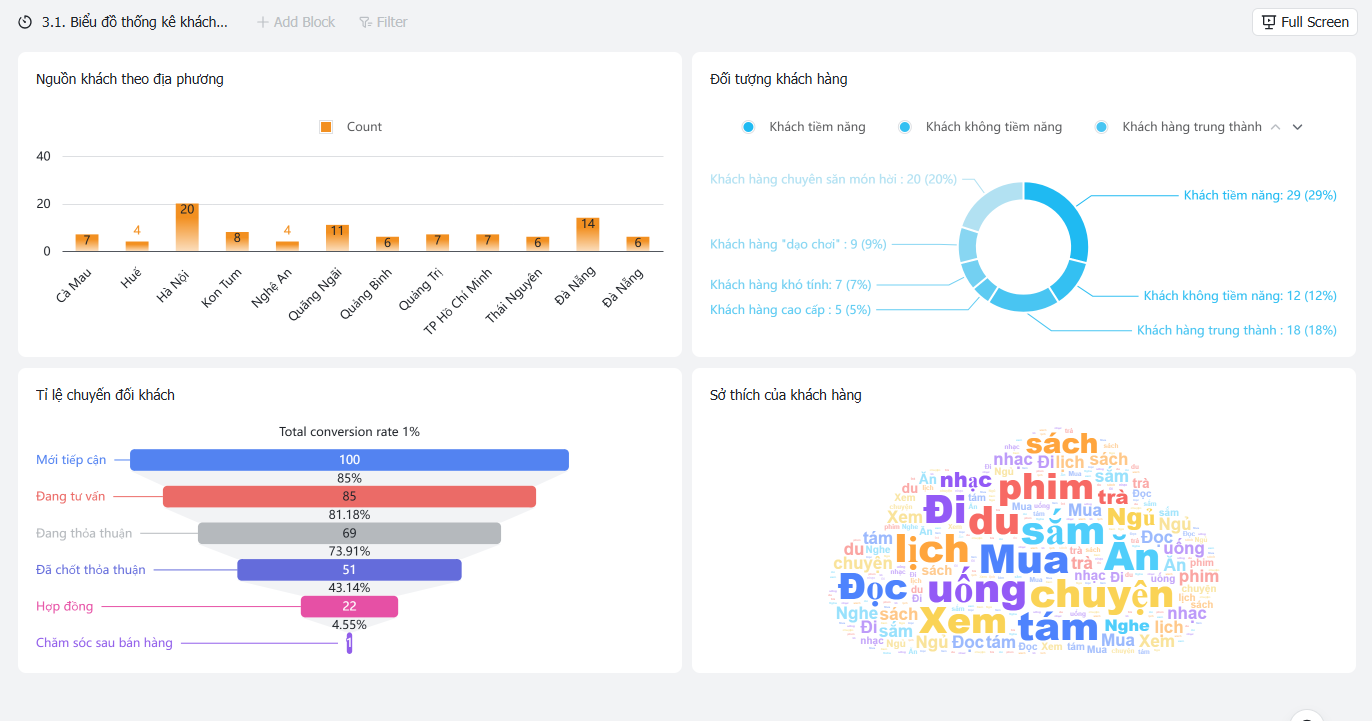This screenshot has height=721, width=1372.
Task: Enter Full Screen mode
Action: click(1305, 22)
